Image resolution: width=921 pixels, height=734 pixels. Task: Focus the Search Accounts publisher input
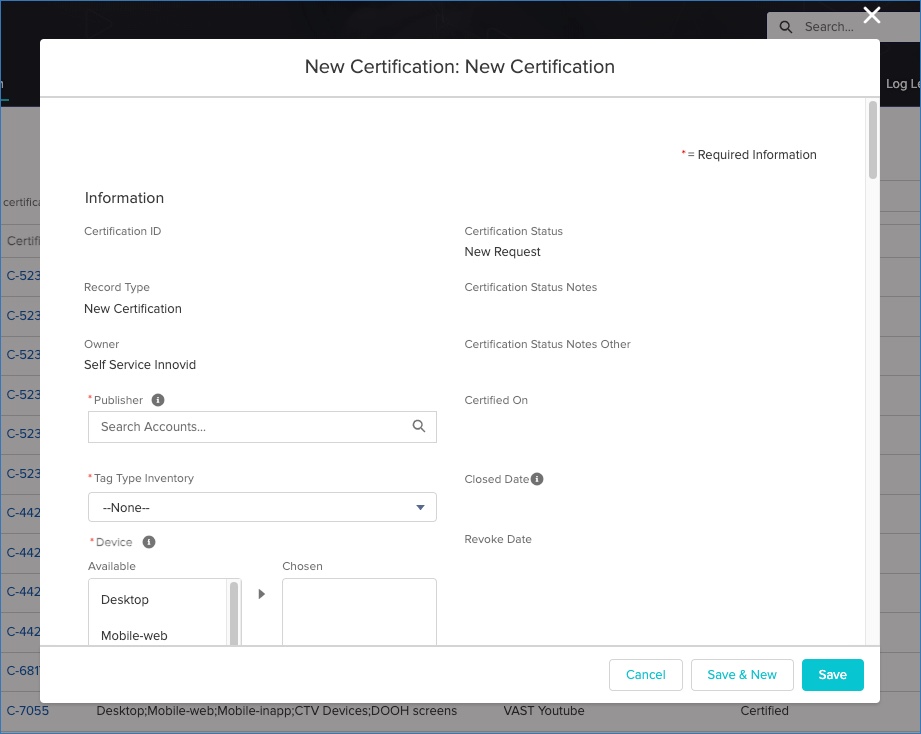(x=262, y=427)
